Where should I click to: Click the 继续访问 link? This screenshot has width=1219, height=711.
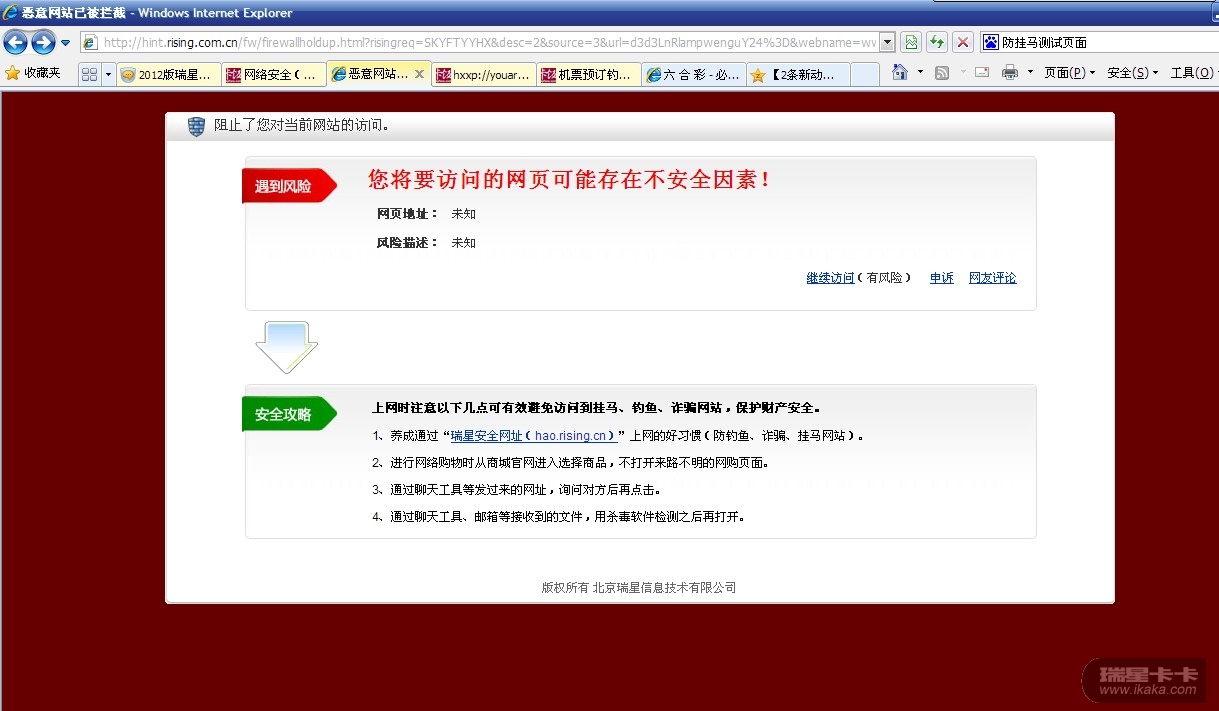click(x=830, y=278)
